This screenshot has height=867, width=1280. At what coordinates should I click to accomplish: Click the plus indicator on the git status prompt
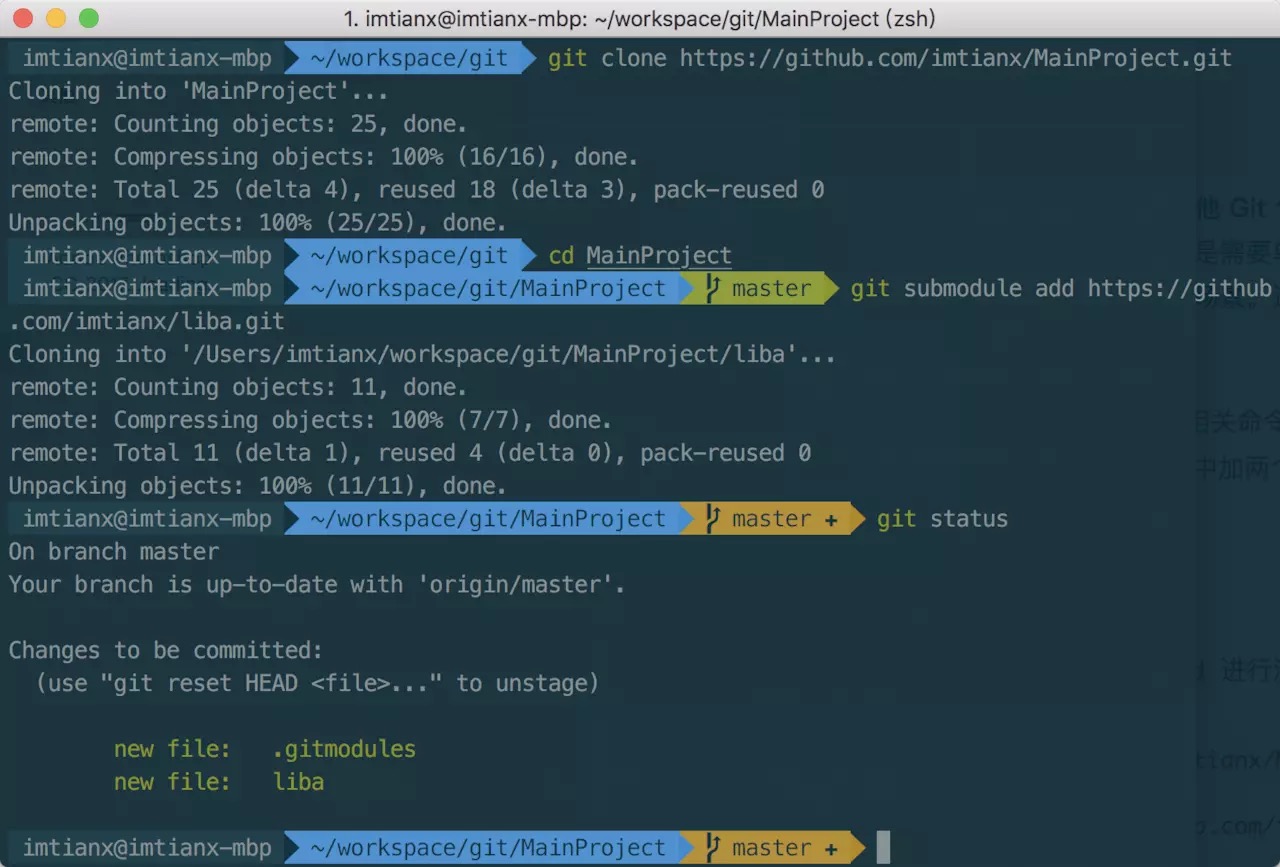pos(831,520)
